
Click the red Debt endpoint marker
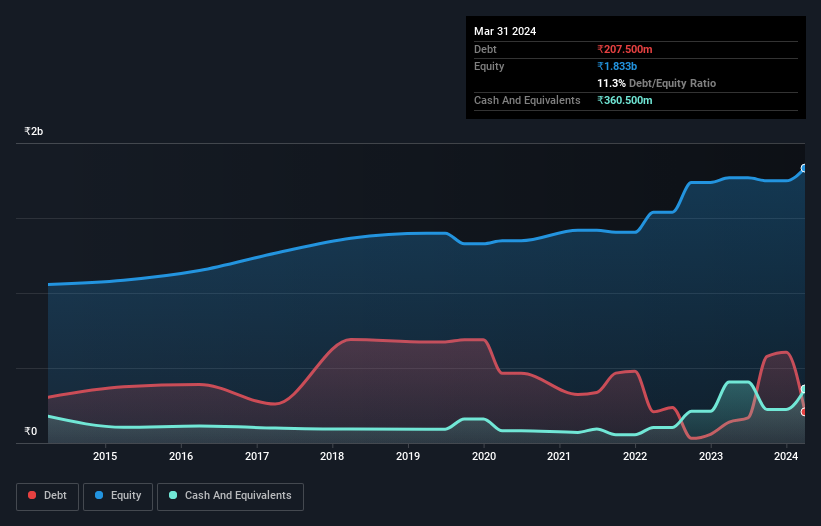[x=804, y=412]
